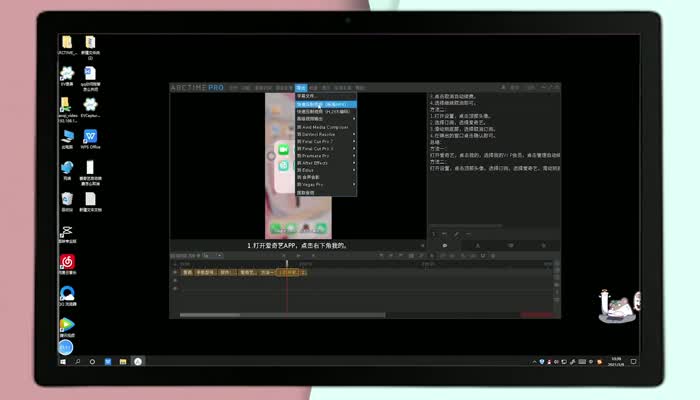Open the taskbar clock and date
This screenshot has width=700, height=400.
tap(616, 362)
